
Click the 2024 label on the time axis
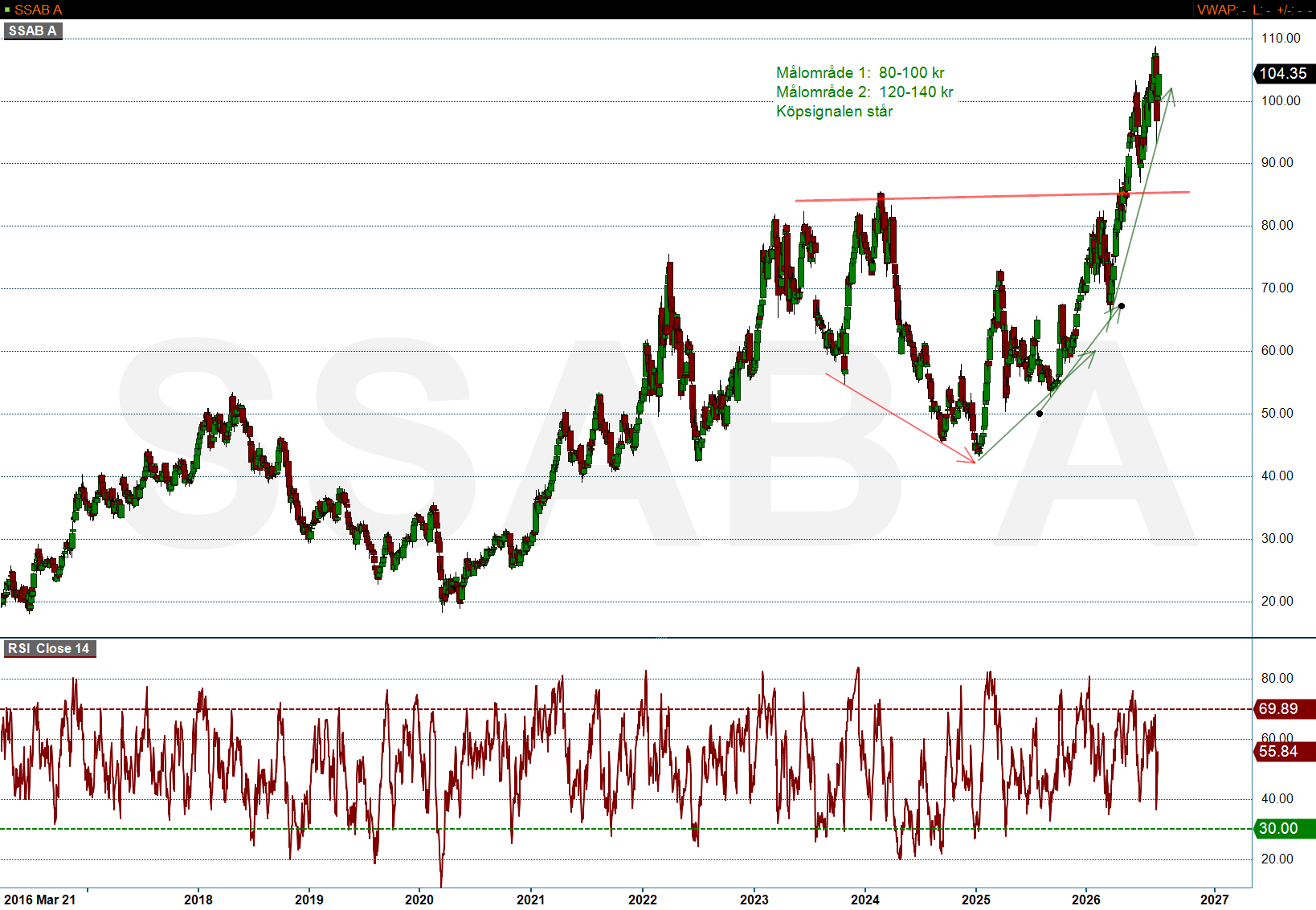click(865, 900)
